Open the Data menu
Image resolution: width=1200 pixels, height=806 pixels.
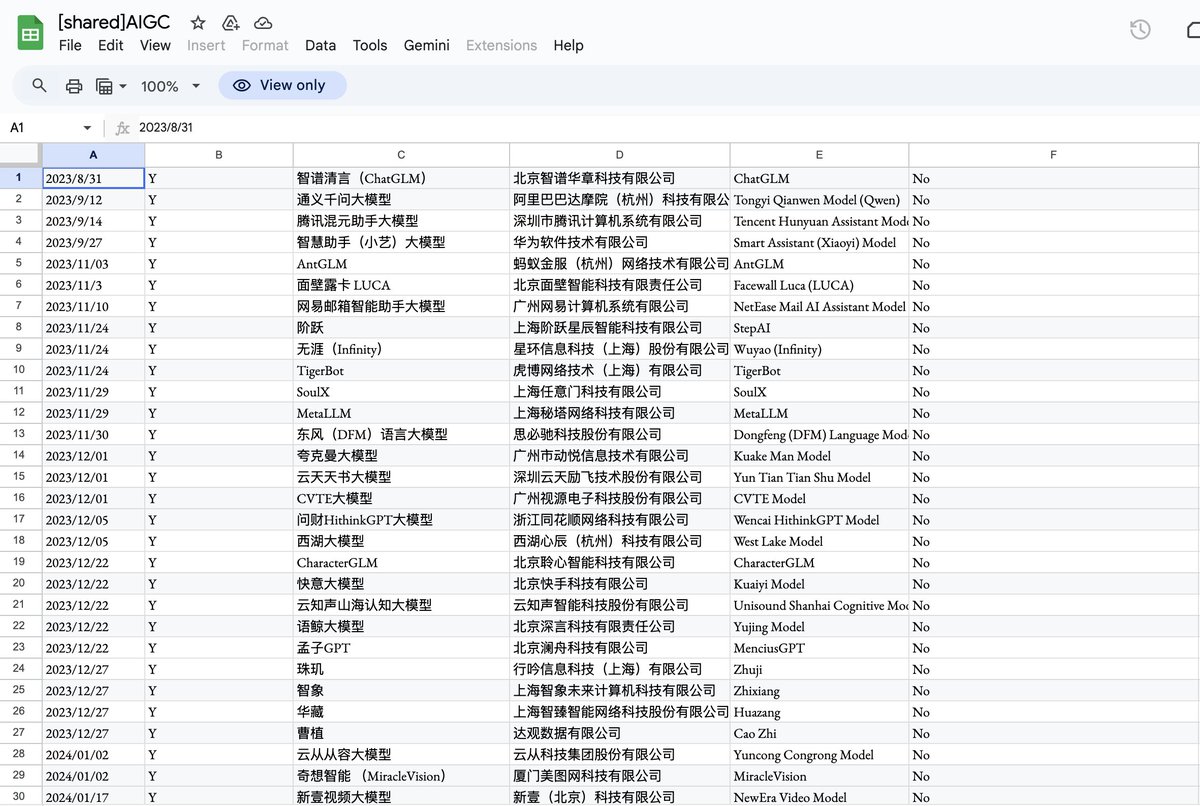320,45
